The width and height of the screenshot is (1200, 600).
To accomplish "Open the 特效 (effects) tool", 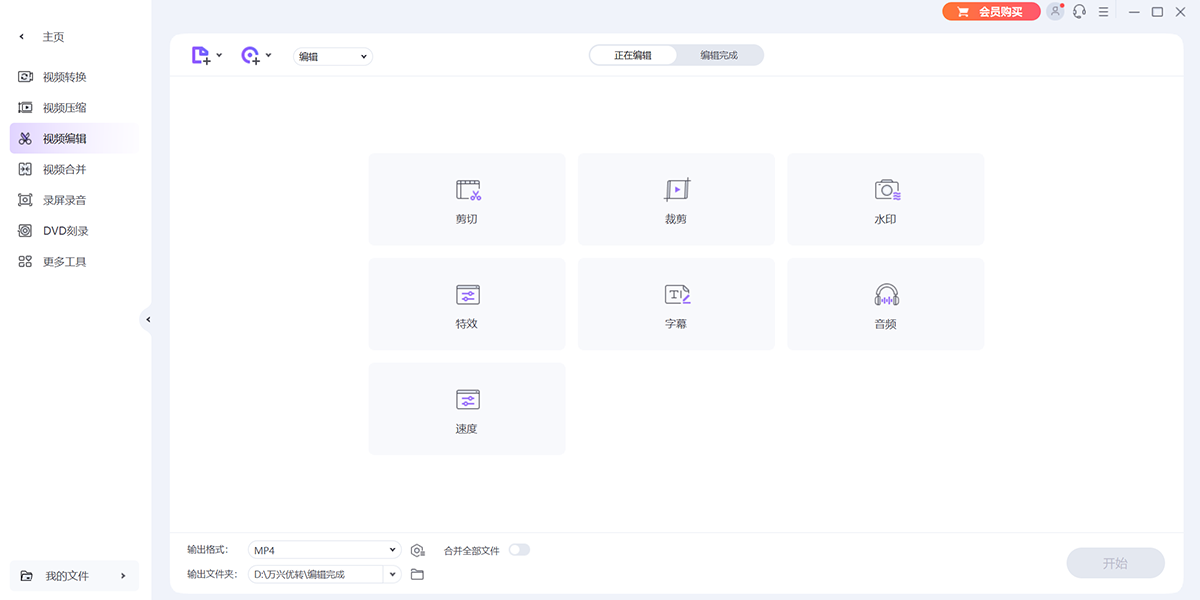I will (467, 304).
